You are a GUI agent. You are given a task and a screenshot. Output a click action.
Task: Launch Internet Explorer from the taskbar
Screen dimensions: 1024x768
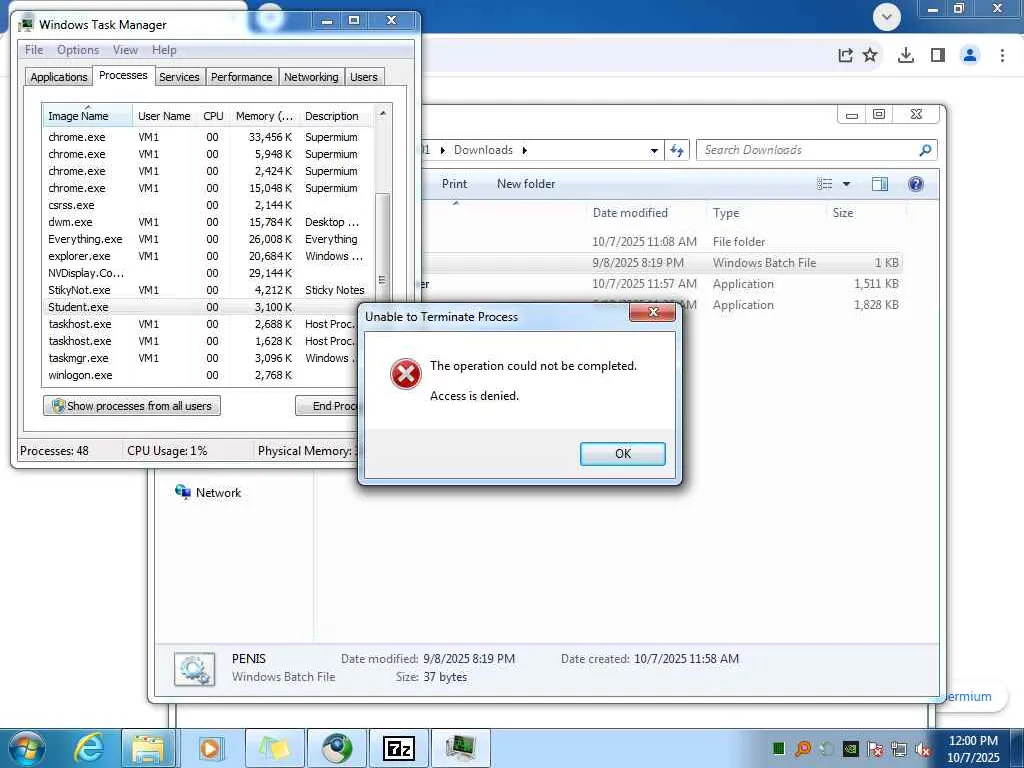pos(88,748)
